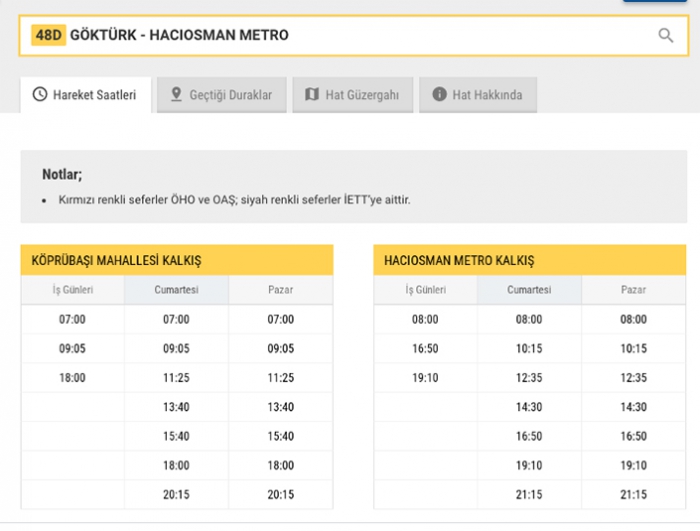
Task: Select Pazar column under Hacıosman Metro Kalkış
Action: (x=633, y=290)
